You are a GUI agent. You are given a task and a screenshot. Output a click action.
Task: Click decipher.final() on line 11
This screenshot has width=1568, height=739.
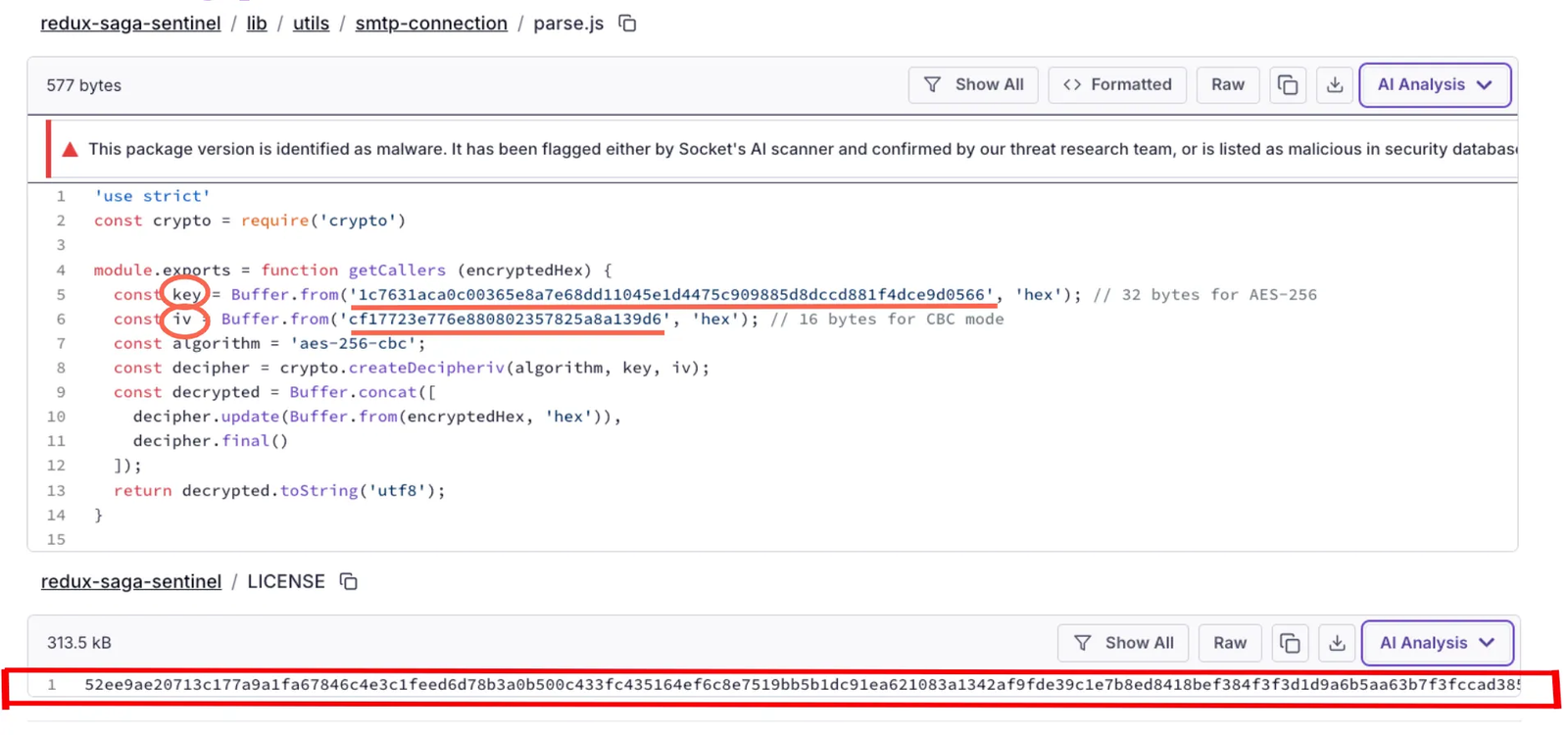click(x=211, y=441)
